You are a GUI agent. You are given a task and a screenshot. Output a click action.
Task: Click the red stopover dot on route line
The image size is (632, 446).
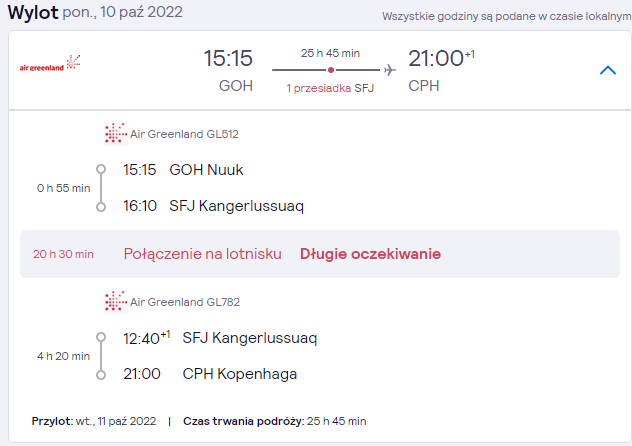(x=331, y=70)
